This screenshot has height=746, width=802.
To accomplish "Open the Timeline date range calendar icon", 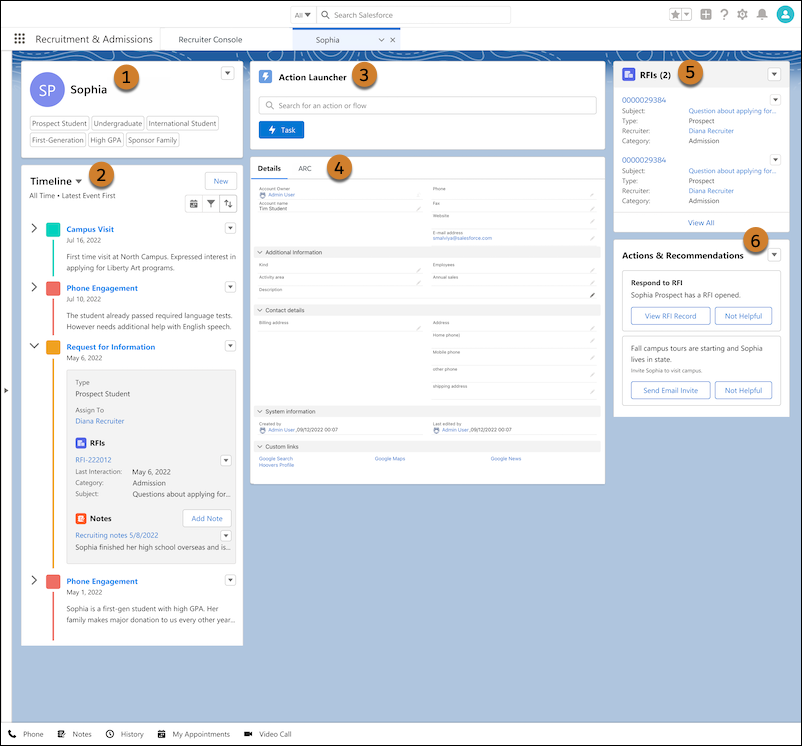I will click(x=193, y=203).
